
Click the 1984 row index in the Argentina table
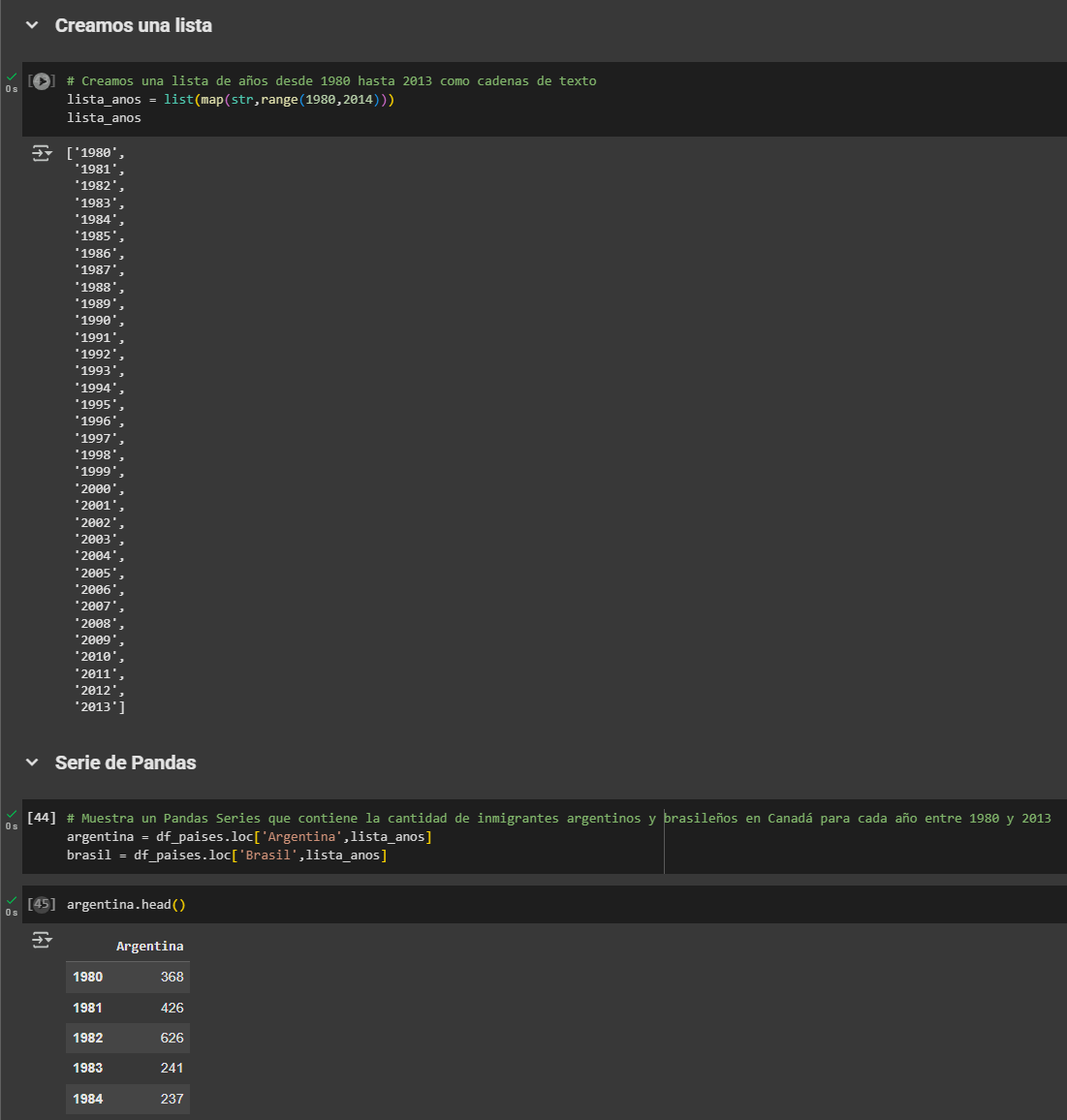click(x=88, y=1099)
